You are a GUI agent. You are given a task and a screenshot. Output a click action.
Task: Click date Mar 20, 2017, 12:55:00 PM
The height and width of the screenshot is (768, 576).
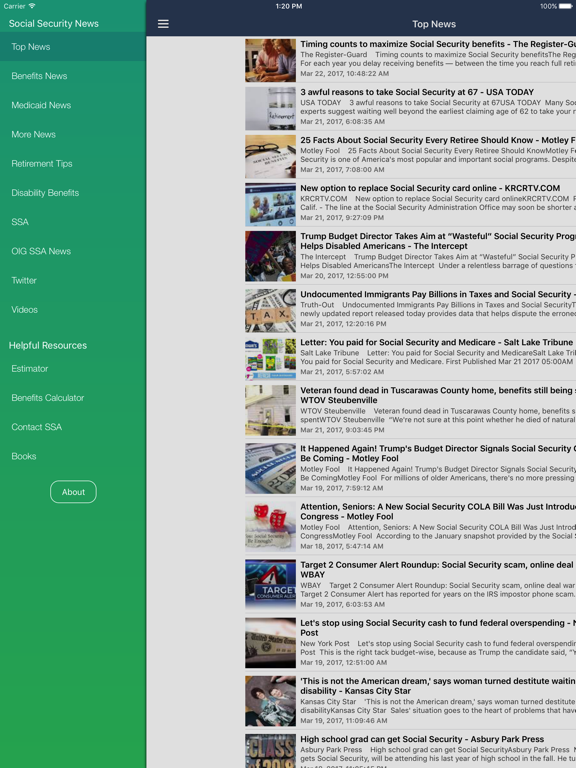[344, 276]
